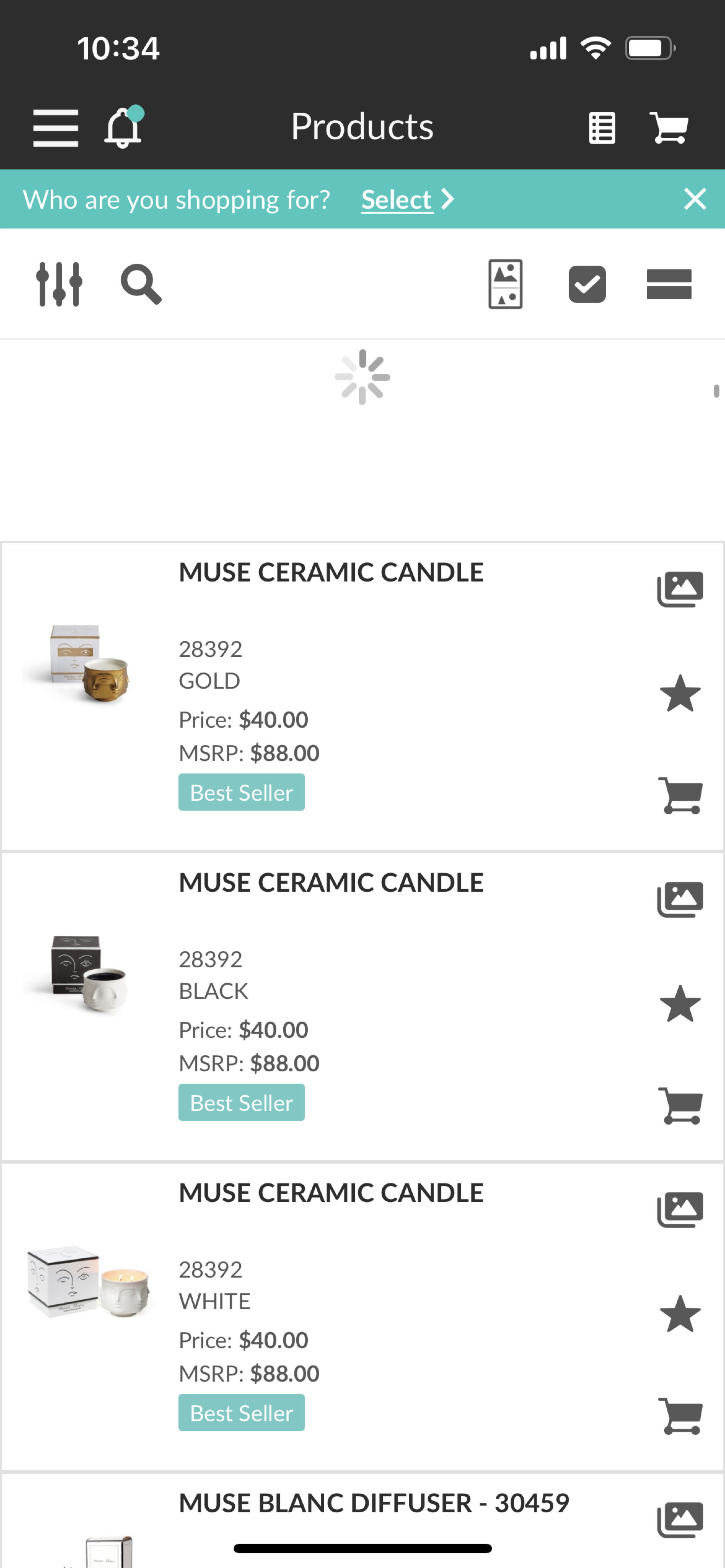Favorite the GOLD Muse Ceramic Candle
725x1568 pixels.
(x=680, y=694)
